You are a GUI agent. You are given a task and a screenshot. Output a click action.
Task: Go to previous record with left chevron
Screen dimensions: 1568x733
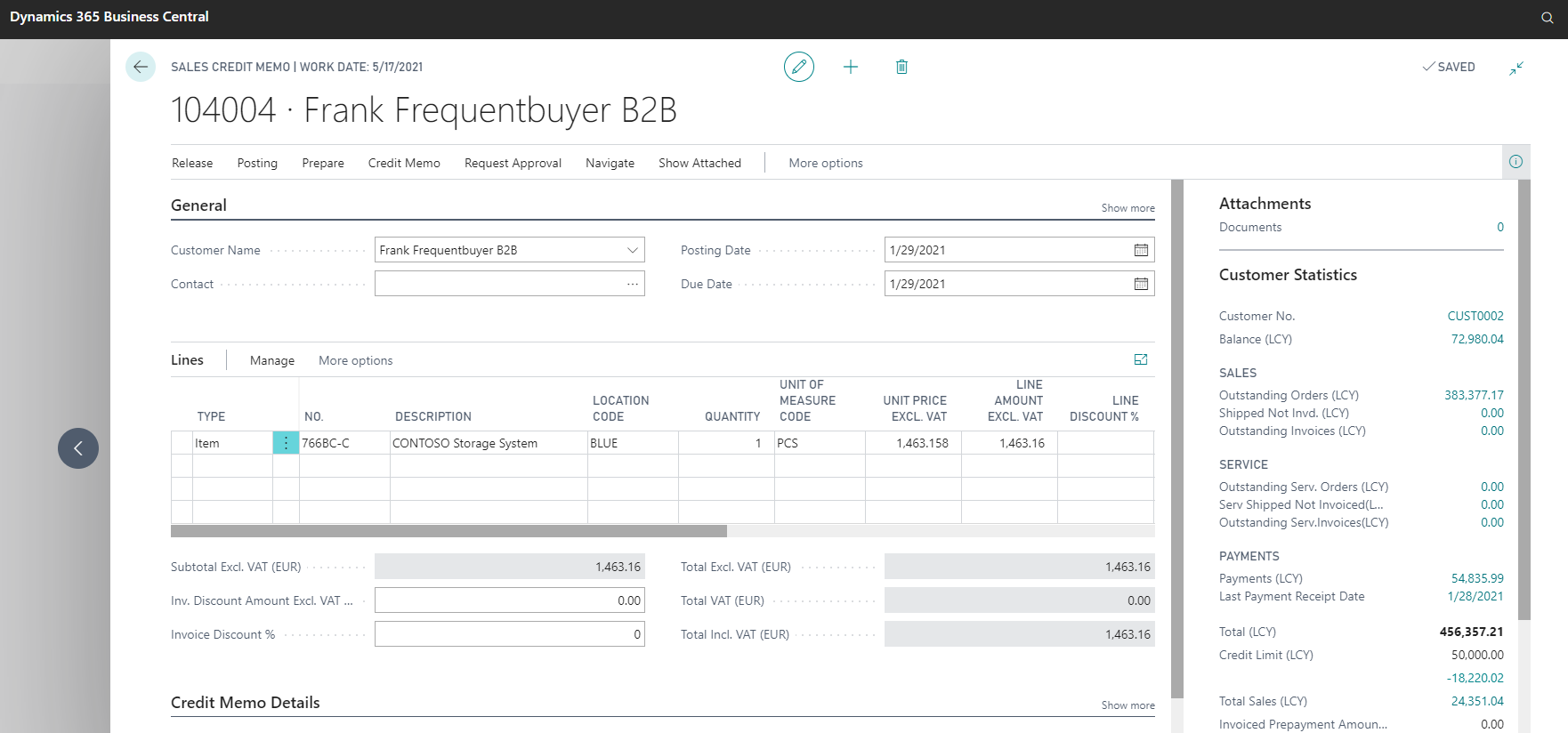point(78,448)
